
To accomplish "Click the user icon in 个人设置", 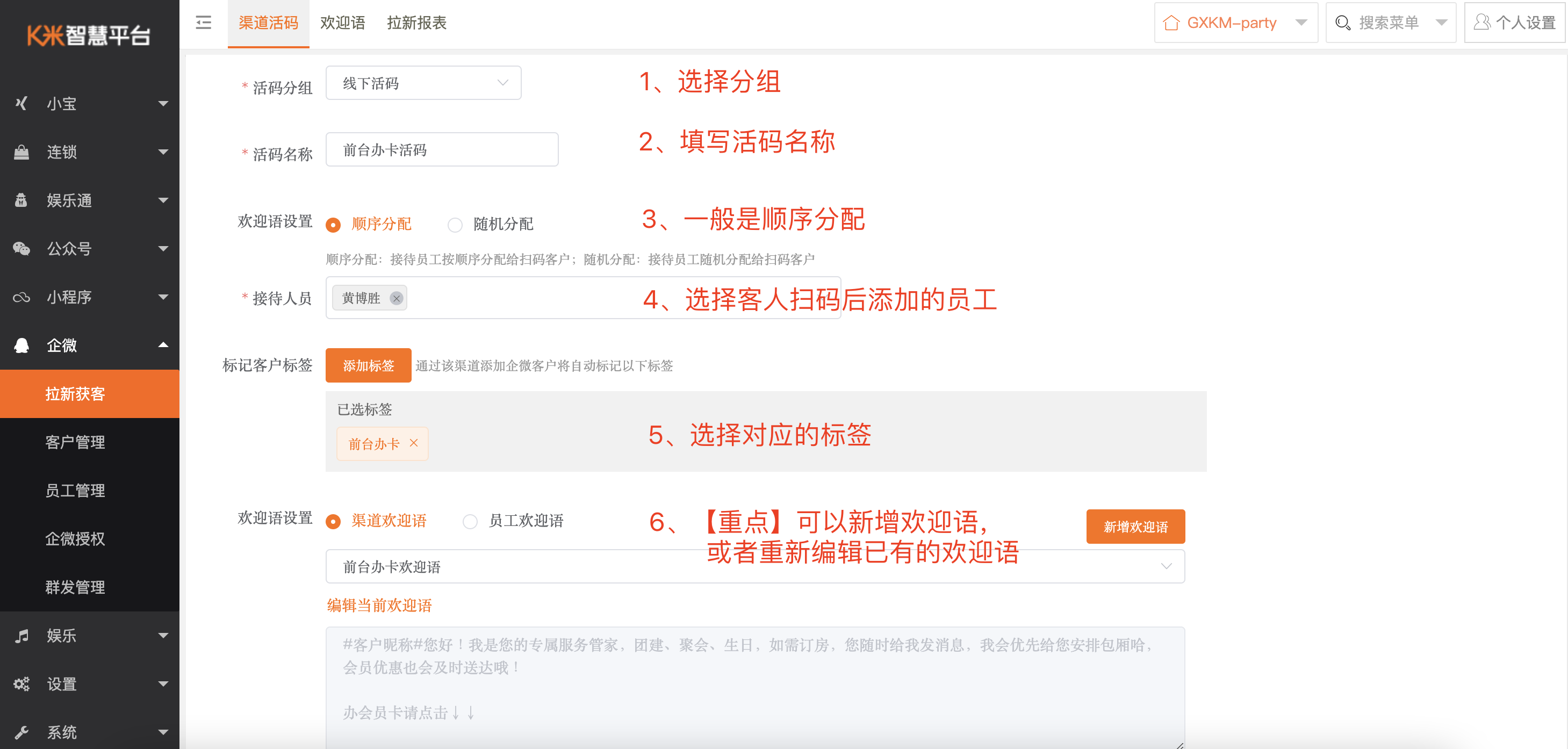I will point(1482,23).
